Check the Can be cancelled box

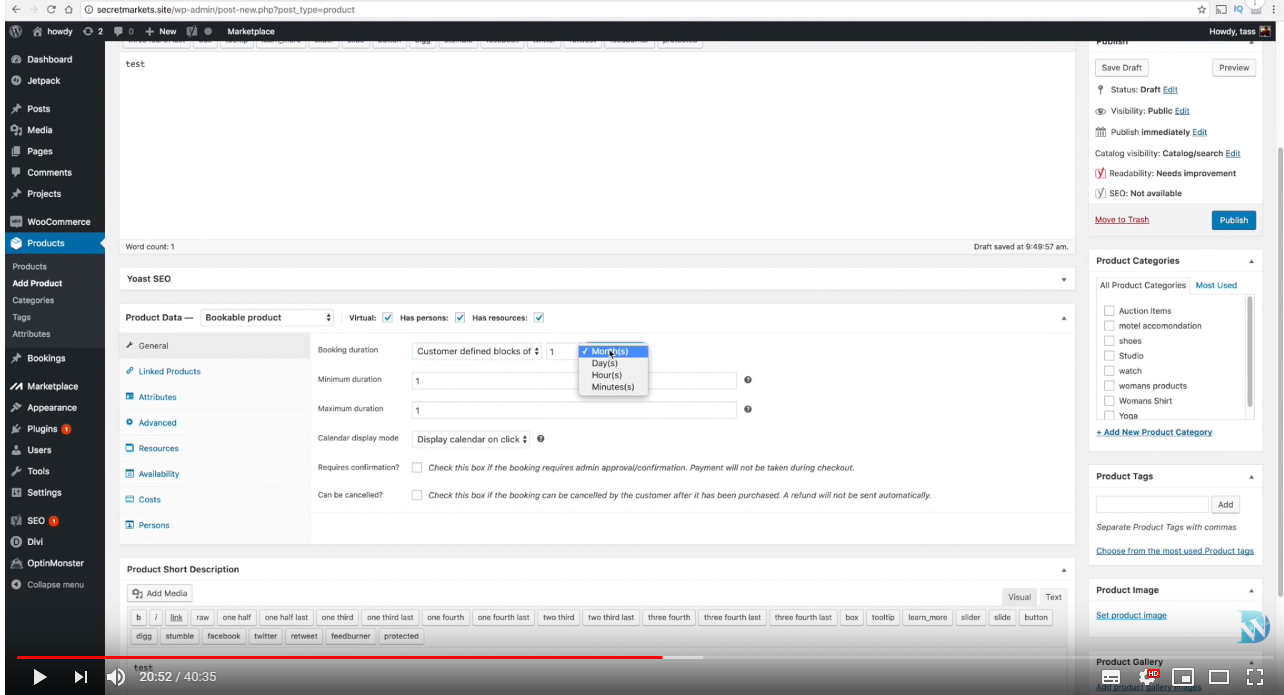coord(417,495)
